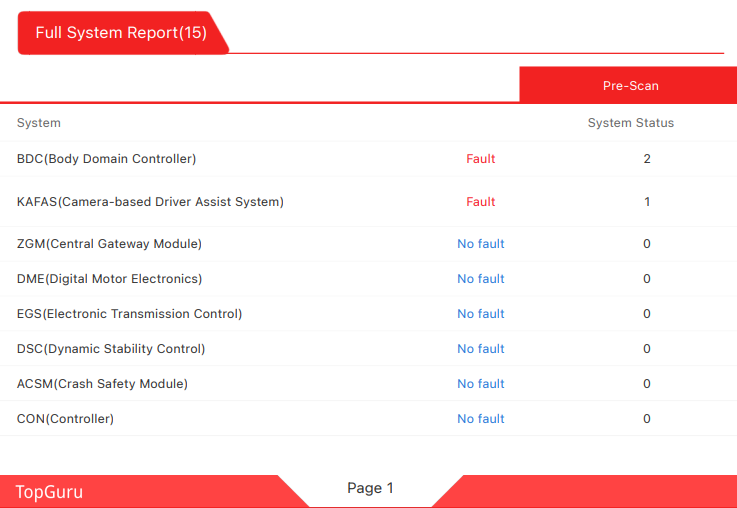This screenshot has width=737, height=508.
Task: Click No fault status for ACSM
Action: [480, 384]
